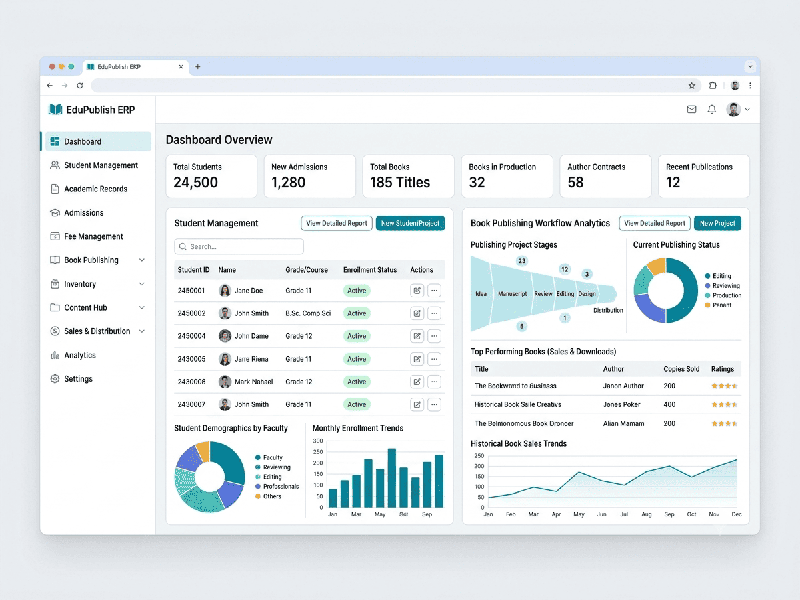Expand the Content Hub sidebar chevron
The height and width of the screenshot is (600, 800).
pyautogui.click(x=142, y=308)
